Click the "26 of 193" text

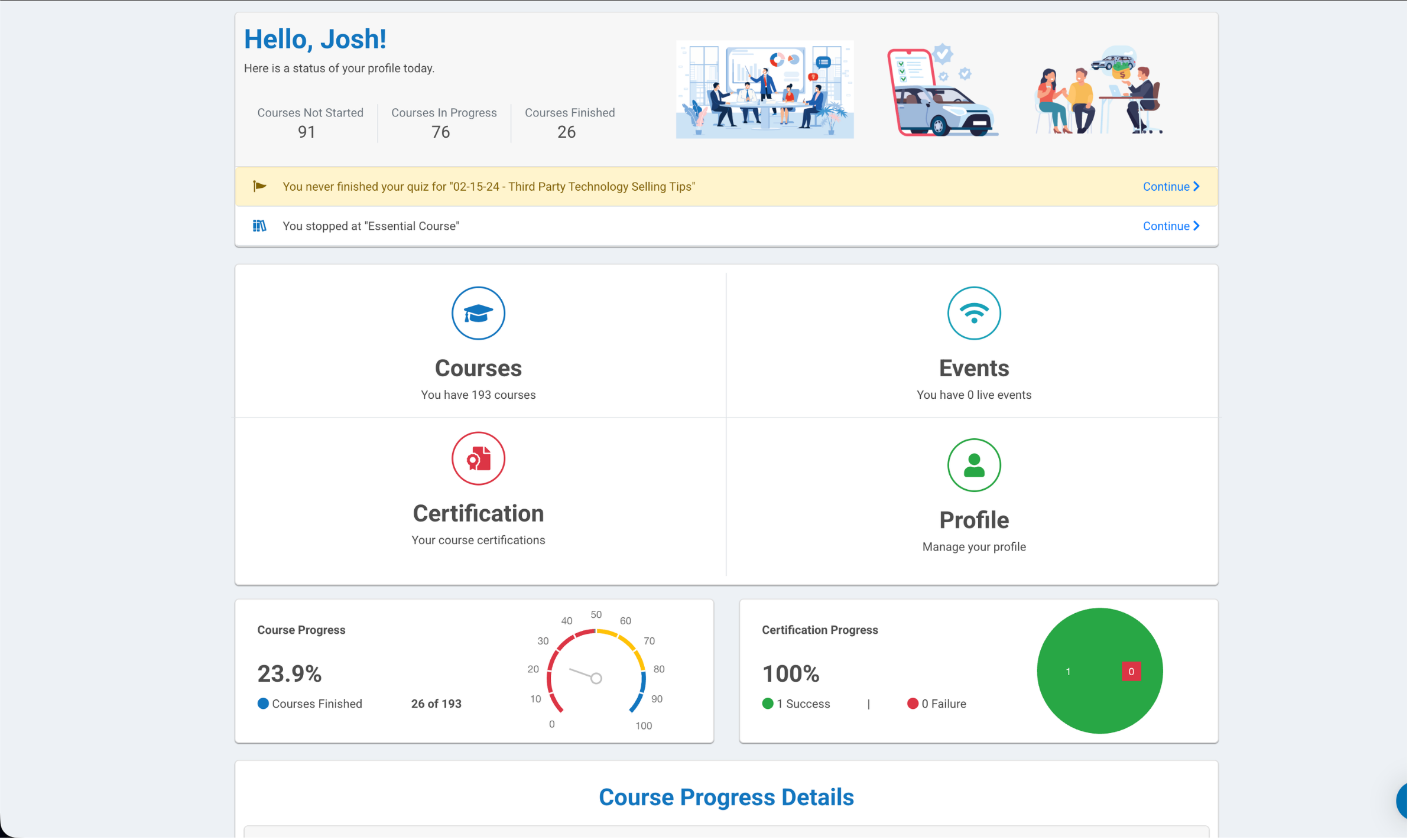click(x=437, y=704)
